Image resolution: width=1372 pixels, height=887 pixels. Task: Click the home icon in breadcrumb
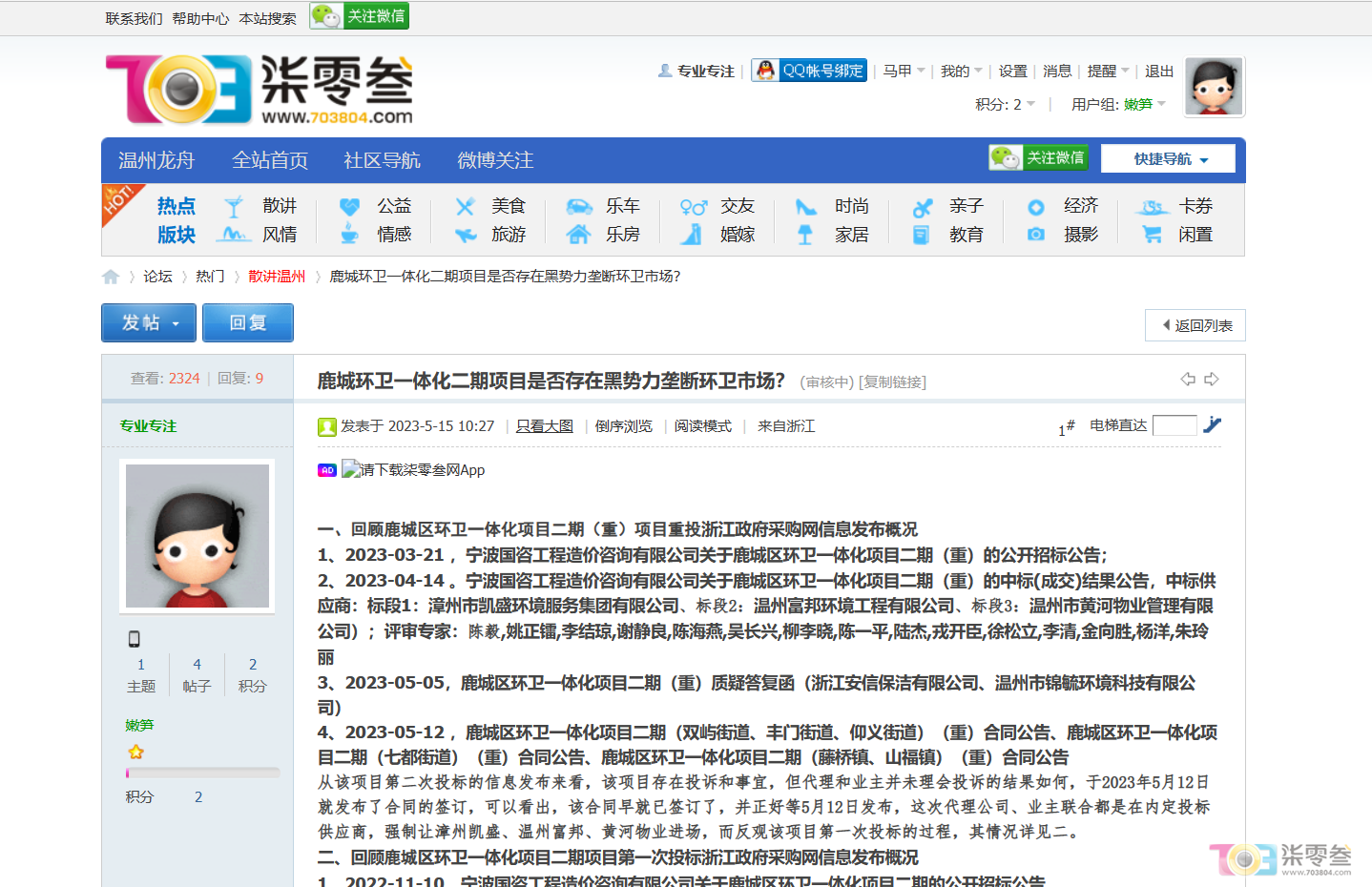(111, 277)
